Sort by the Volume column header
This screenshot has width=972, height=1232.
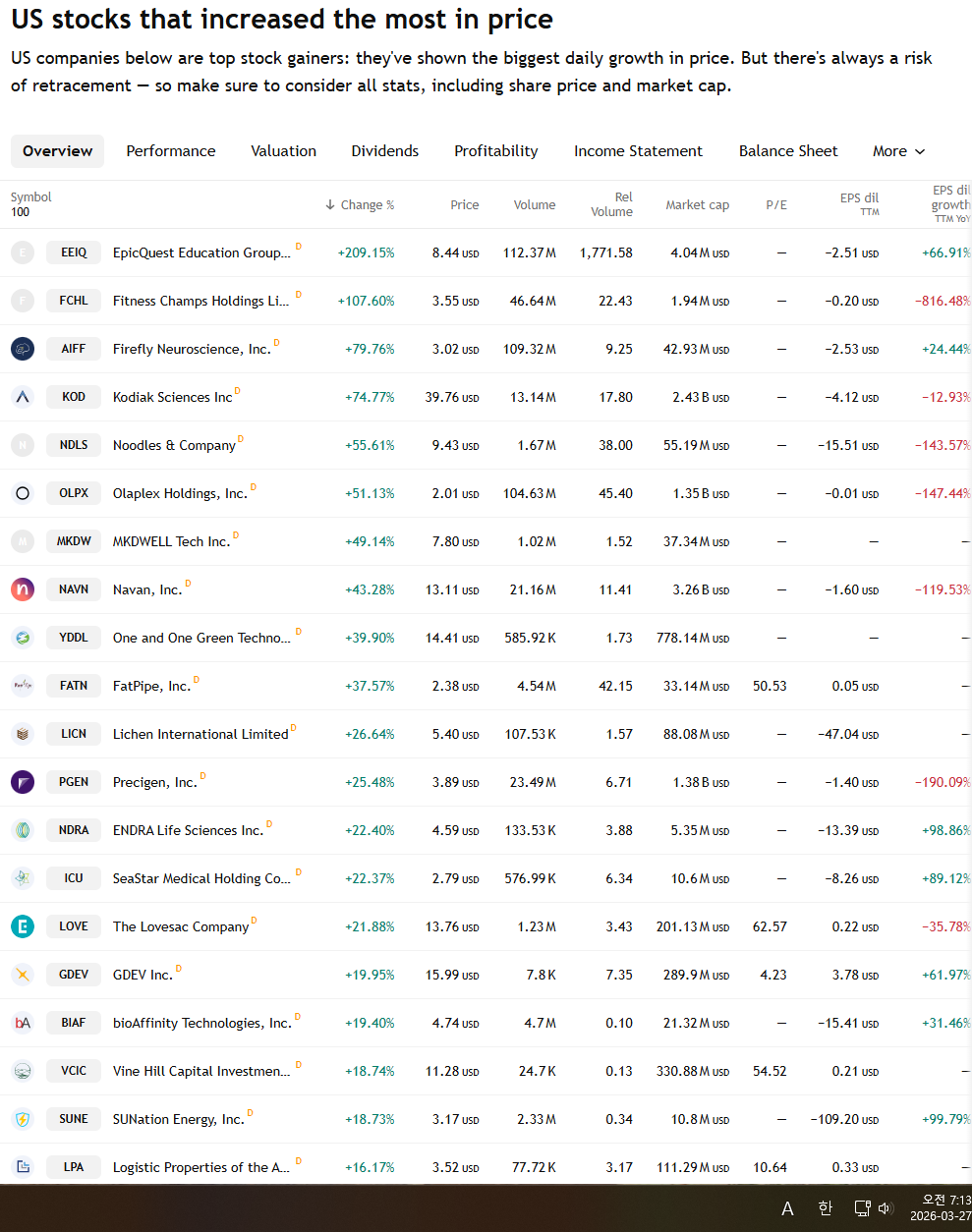[535, 205]
